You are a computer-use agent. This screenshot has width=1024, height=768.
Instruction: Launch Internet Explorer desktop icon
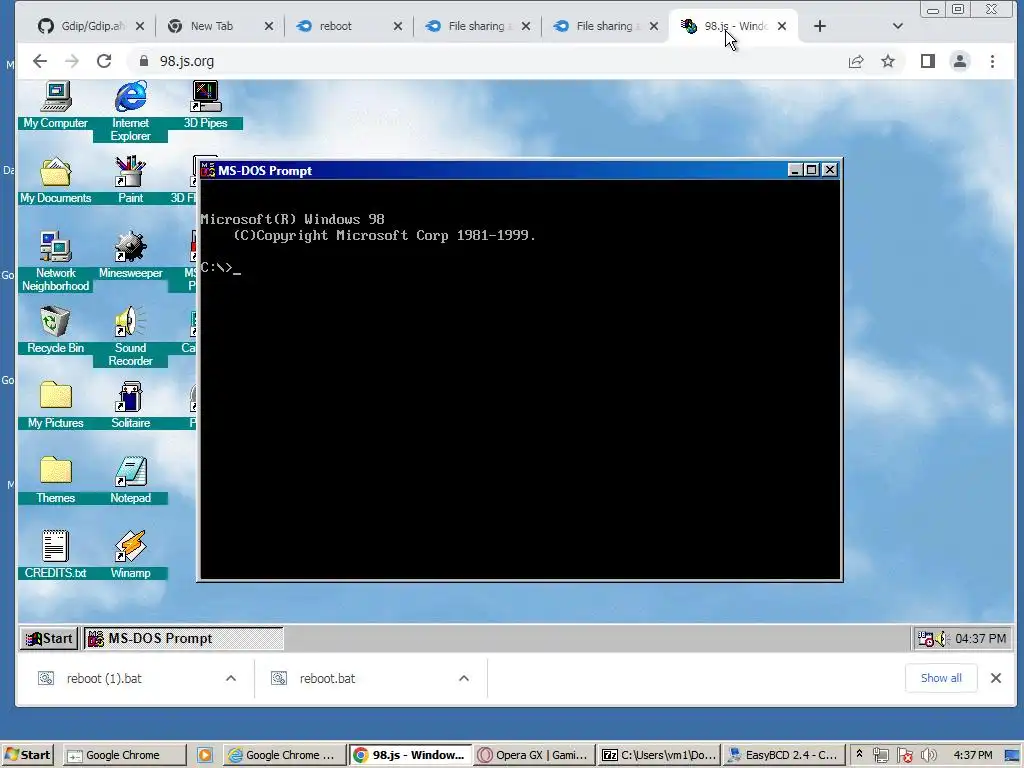(131, 110)
